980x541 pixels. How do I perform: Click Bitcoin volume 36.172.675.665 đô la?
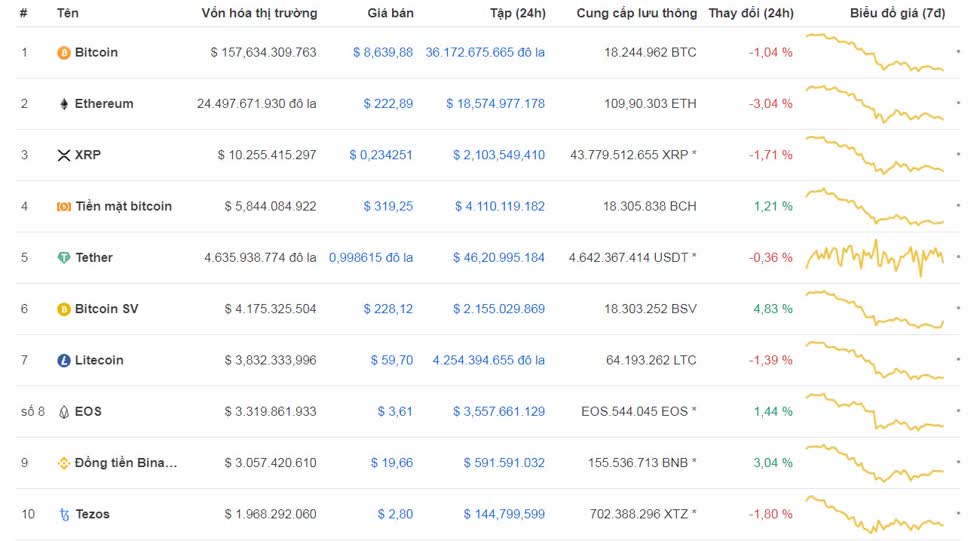click(x=485, y=52)
